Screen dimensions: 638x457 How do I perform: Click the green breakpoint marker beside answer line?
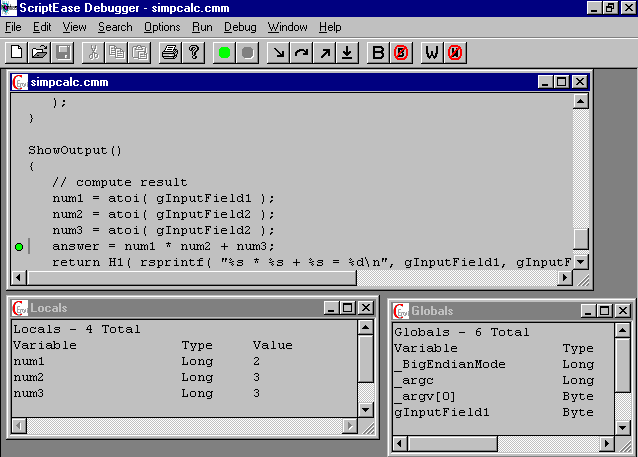[19, 247]
